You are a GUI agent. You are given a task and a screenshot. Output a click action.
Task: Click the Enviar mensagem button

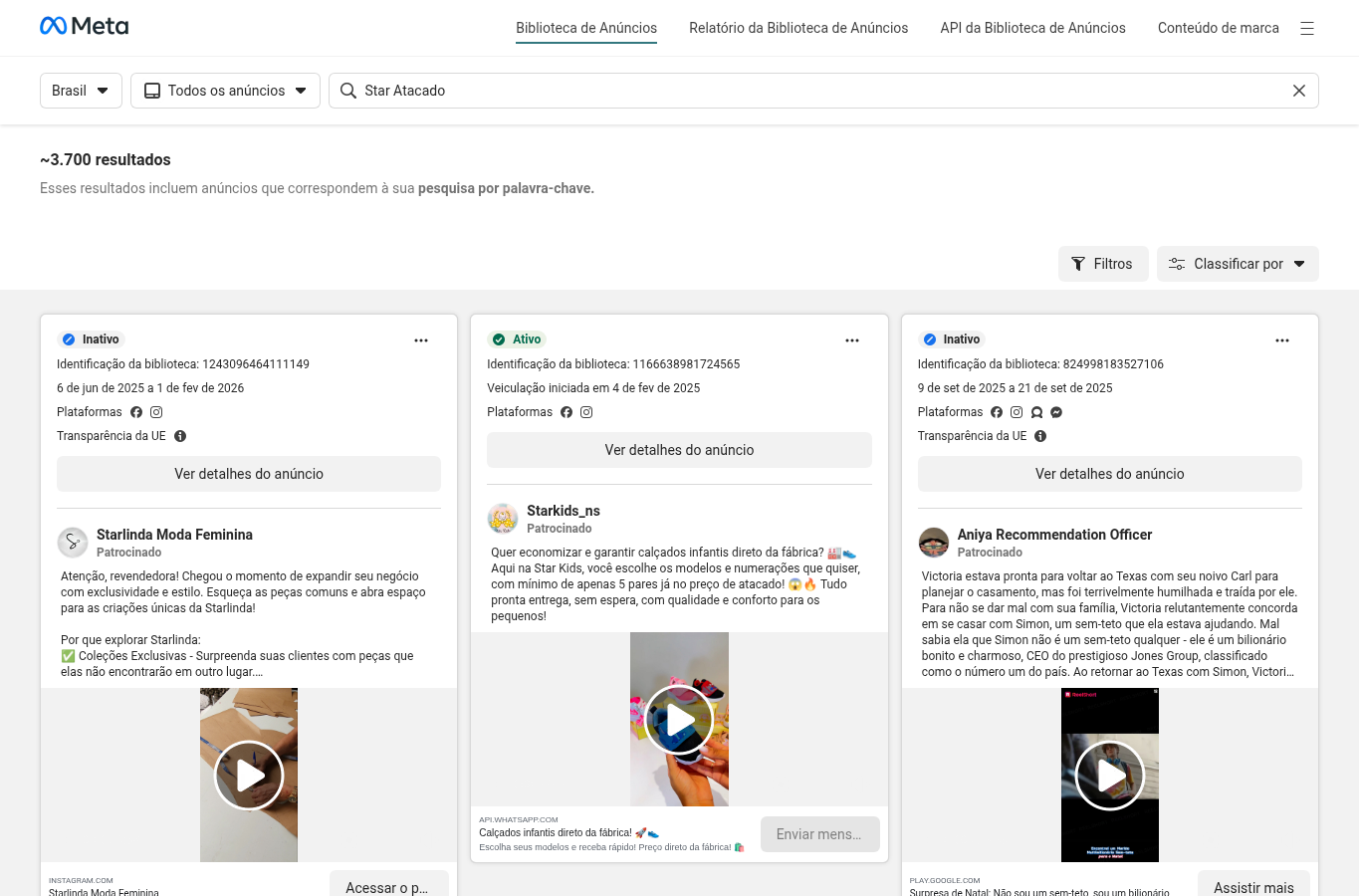coord(820,834)
